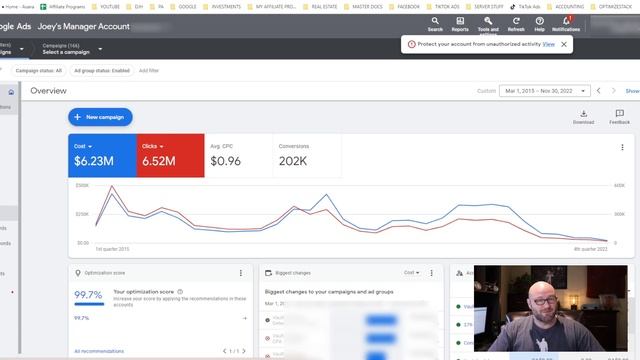Open the TikTok Ads bookmark

[525, 7]
